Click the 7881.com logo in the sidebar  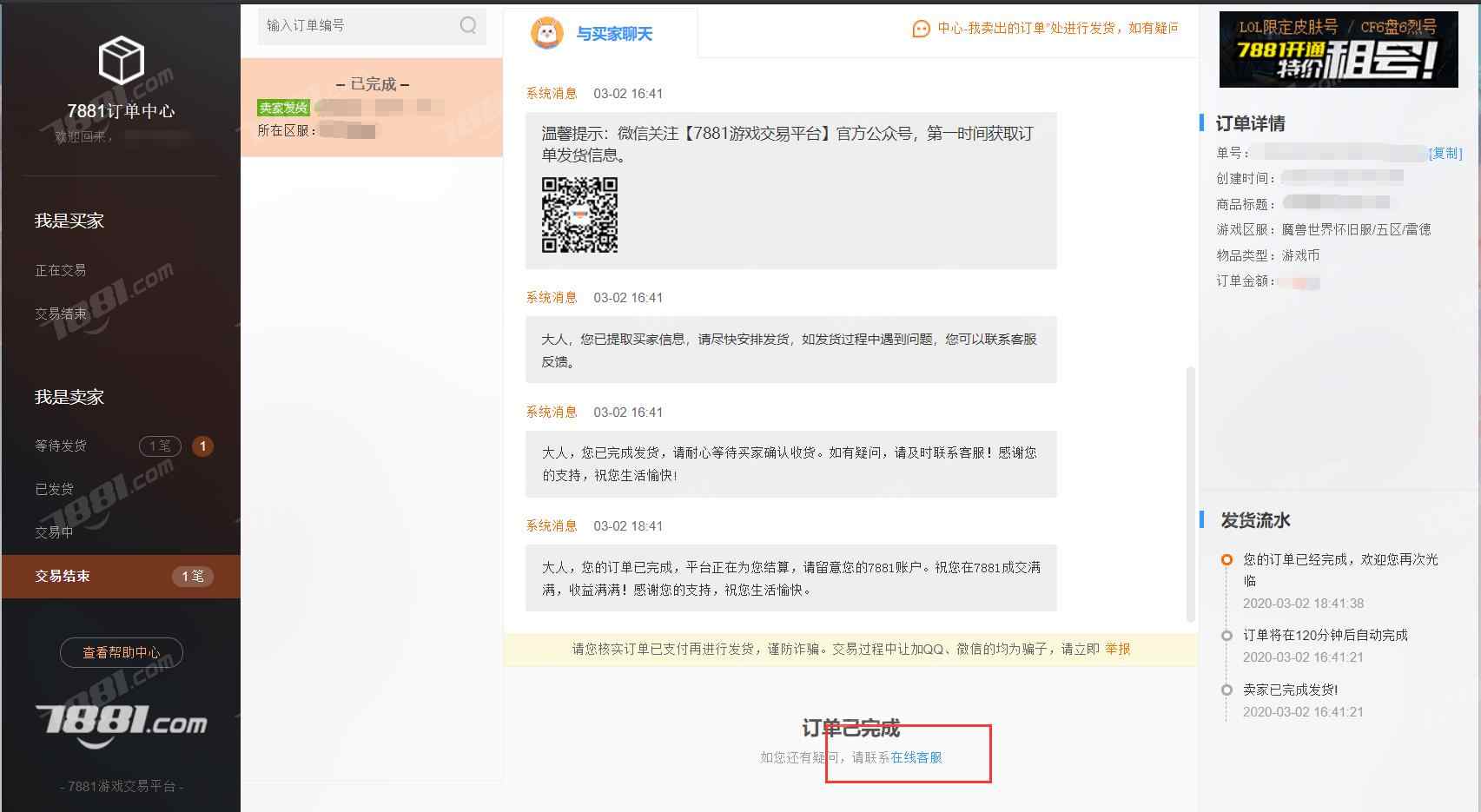pyautogui.click(x=121, y=725)
